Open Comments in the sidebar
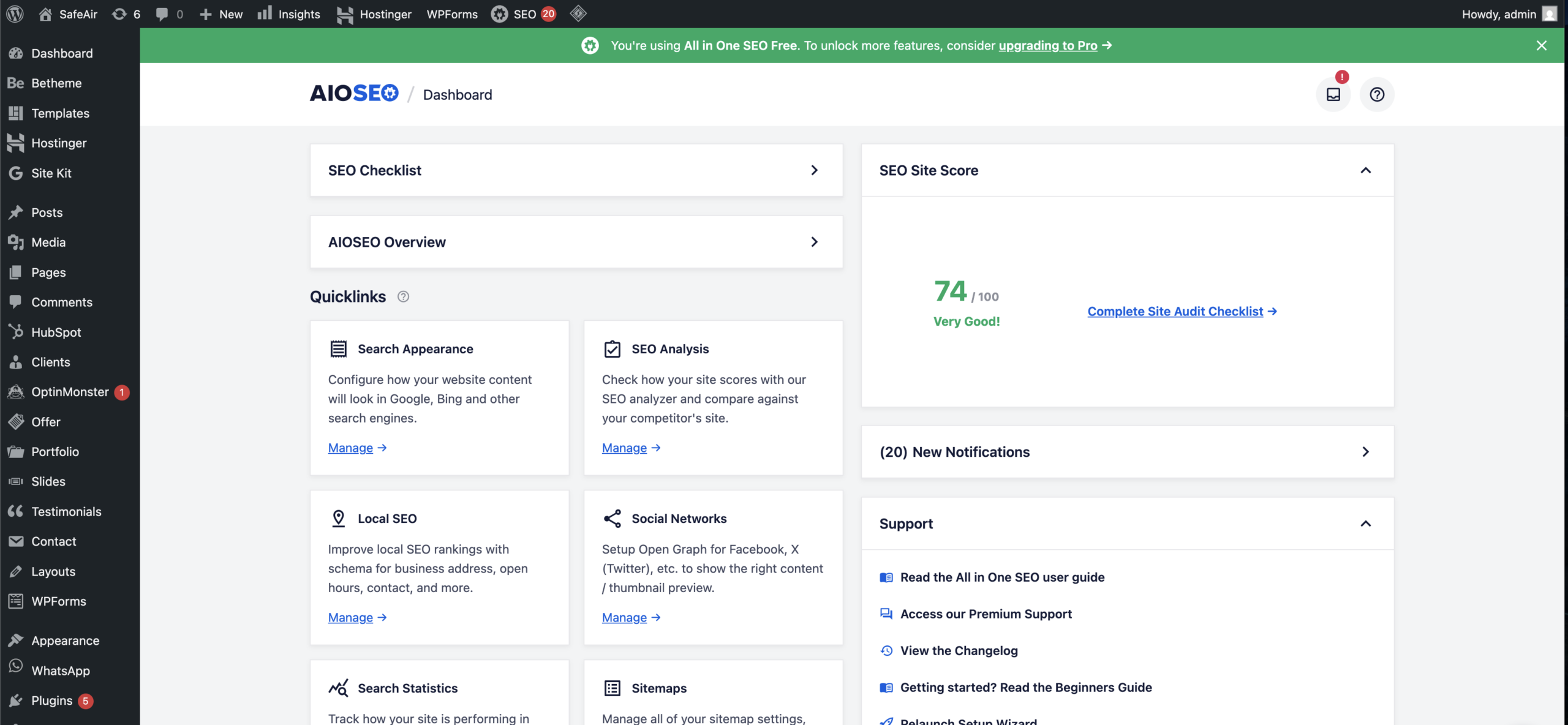The height and width of the screenshot is (725, 1568). tap(70, 302)
